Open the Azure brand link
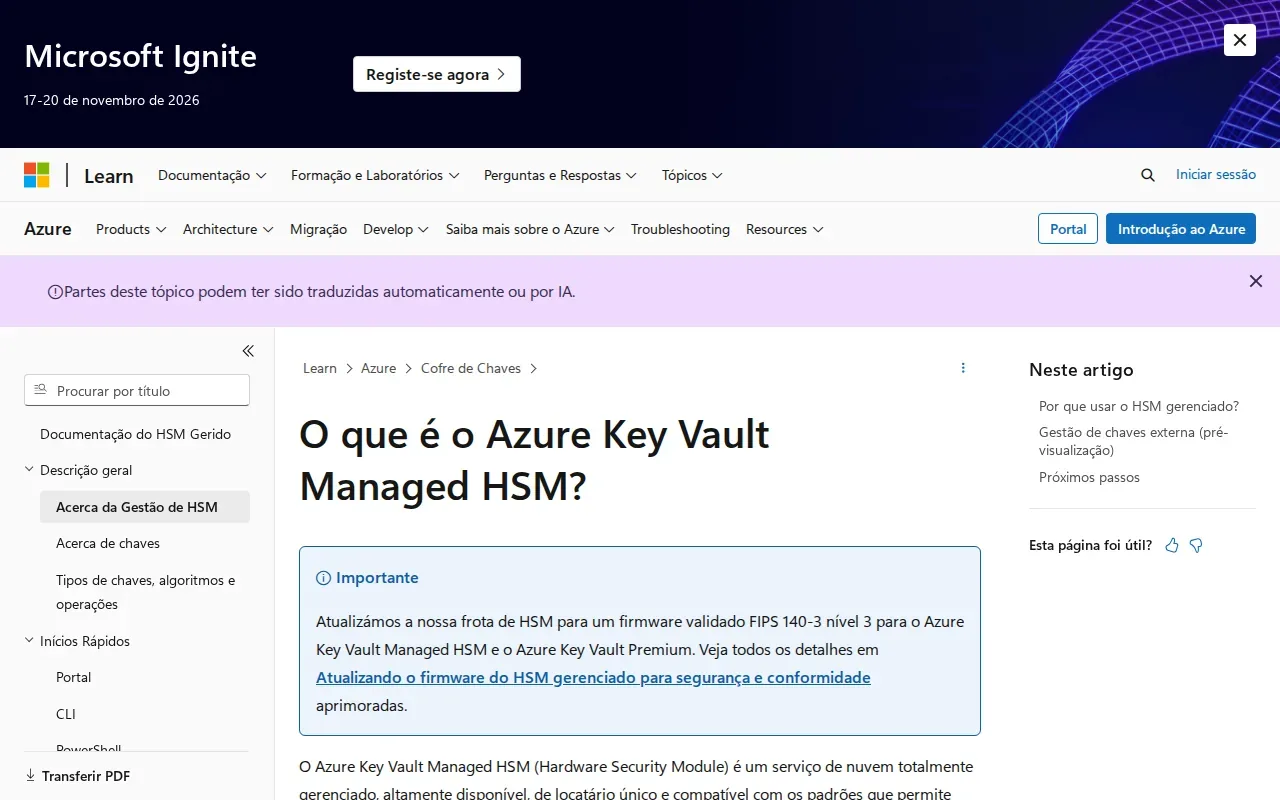 (x=48, y=229)
